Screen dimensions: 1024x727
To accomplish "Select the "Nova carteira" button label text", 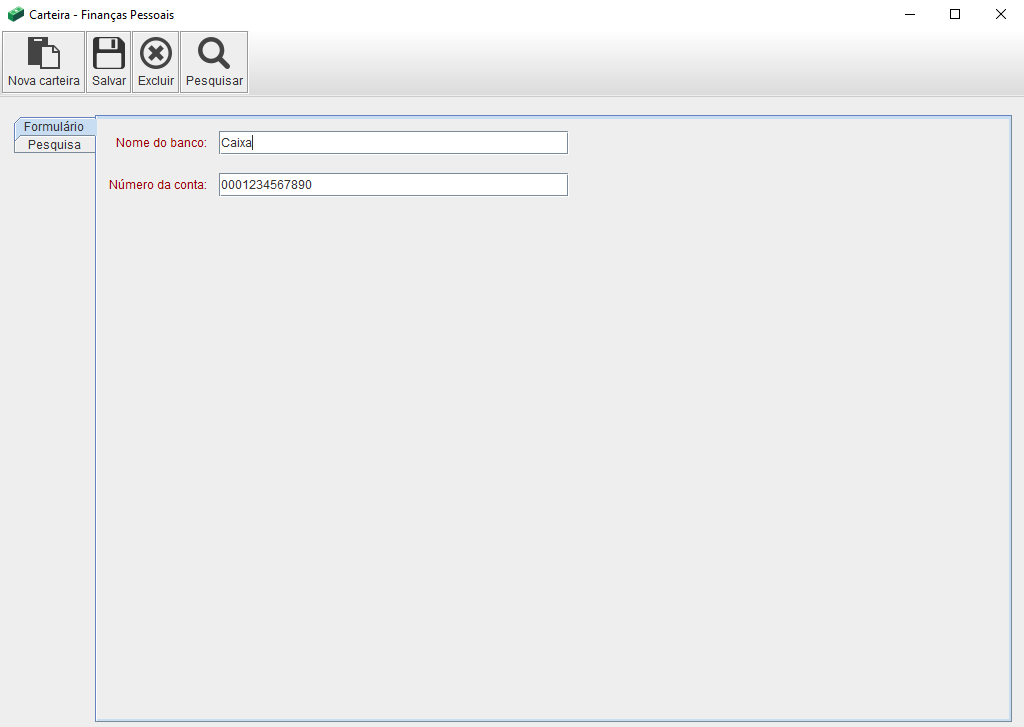I will click(43, 81).
